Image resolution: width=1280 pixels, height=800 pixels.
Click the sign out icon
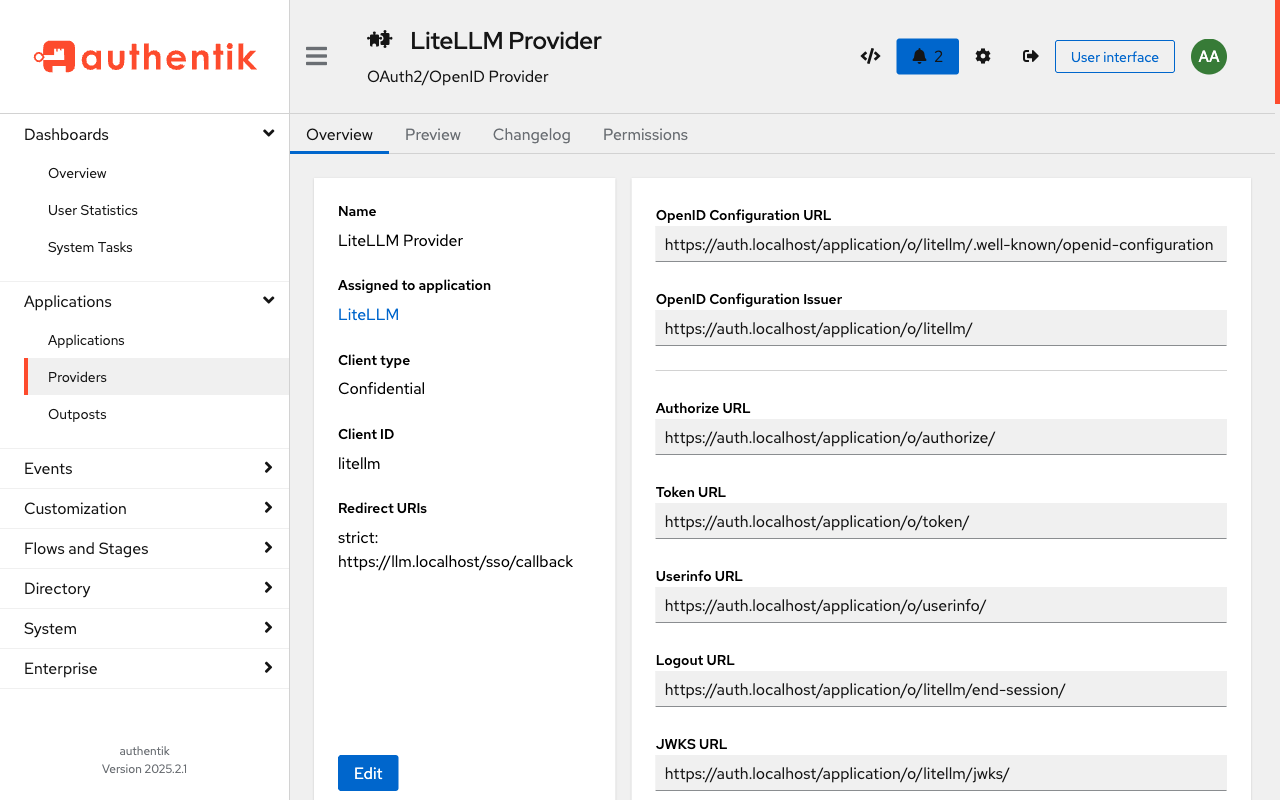tap(1030, 56)
